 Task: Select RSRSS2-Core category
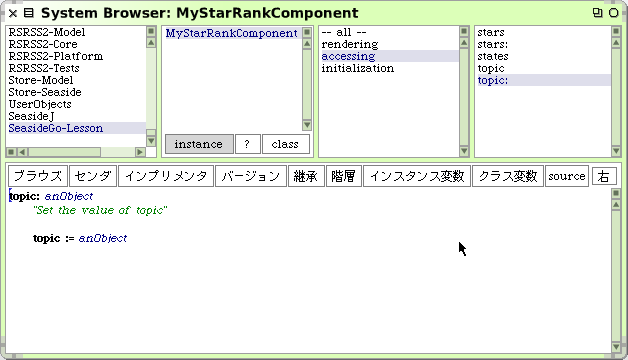(x=76, y=44)
